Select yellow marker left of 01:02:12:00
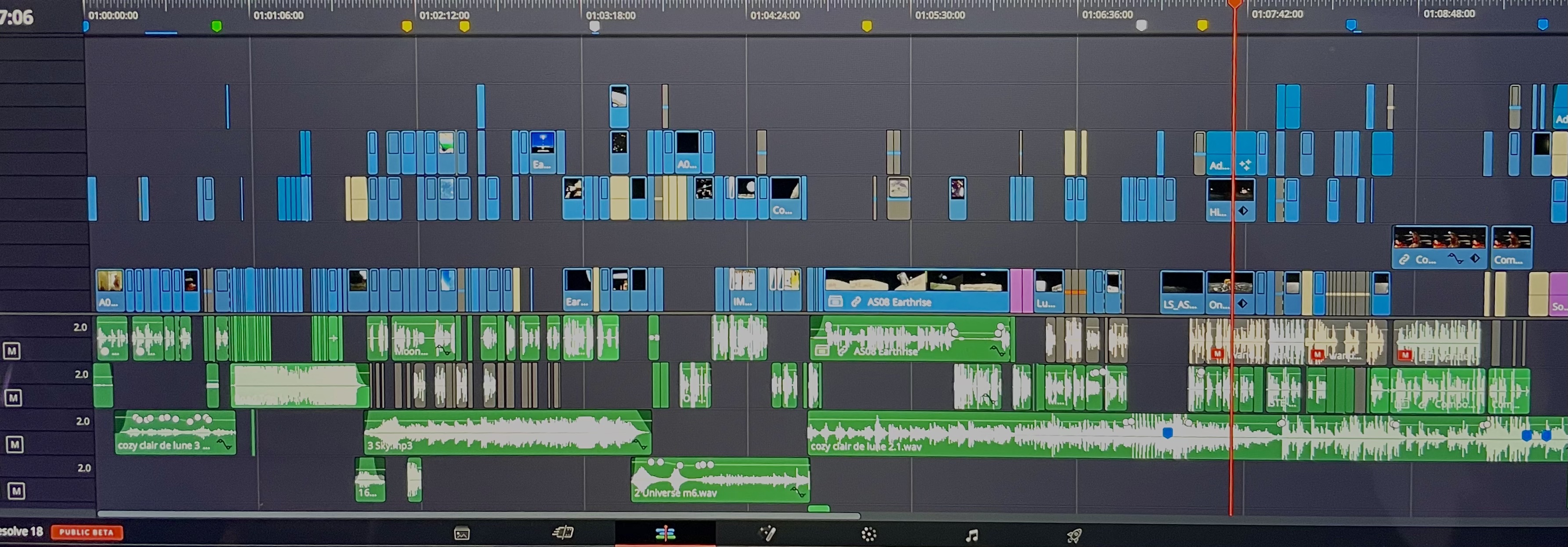Image resolution: width=1568 pixels, height=547 pixels. 407,26
